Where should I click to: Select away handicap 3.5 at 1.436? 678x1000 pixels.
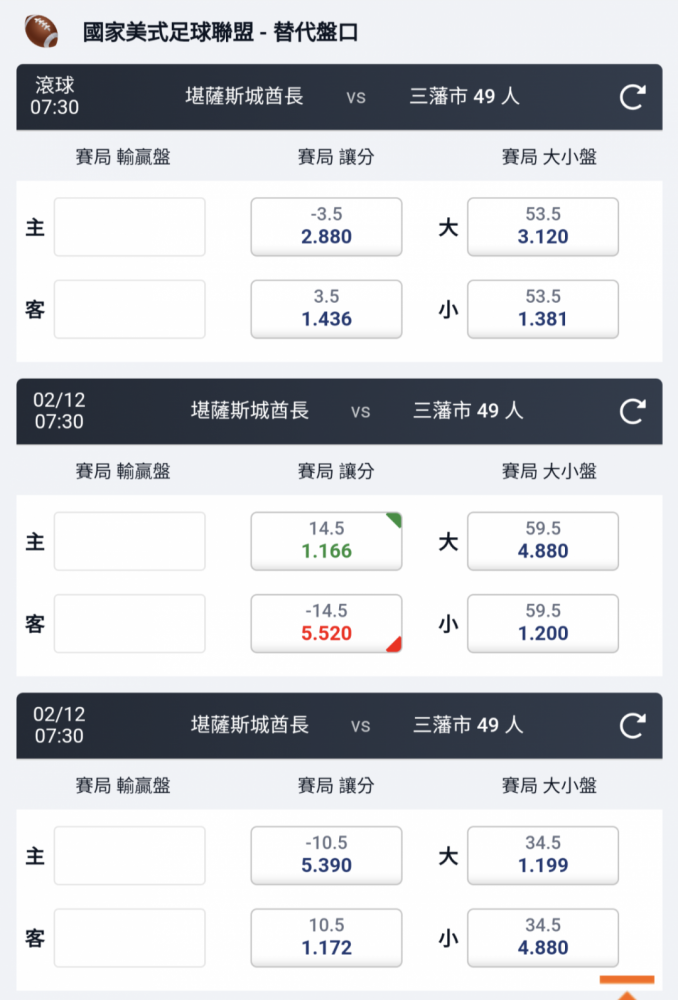coord(326,309)
